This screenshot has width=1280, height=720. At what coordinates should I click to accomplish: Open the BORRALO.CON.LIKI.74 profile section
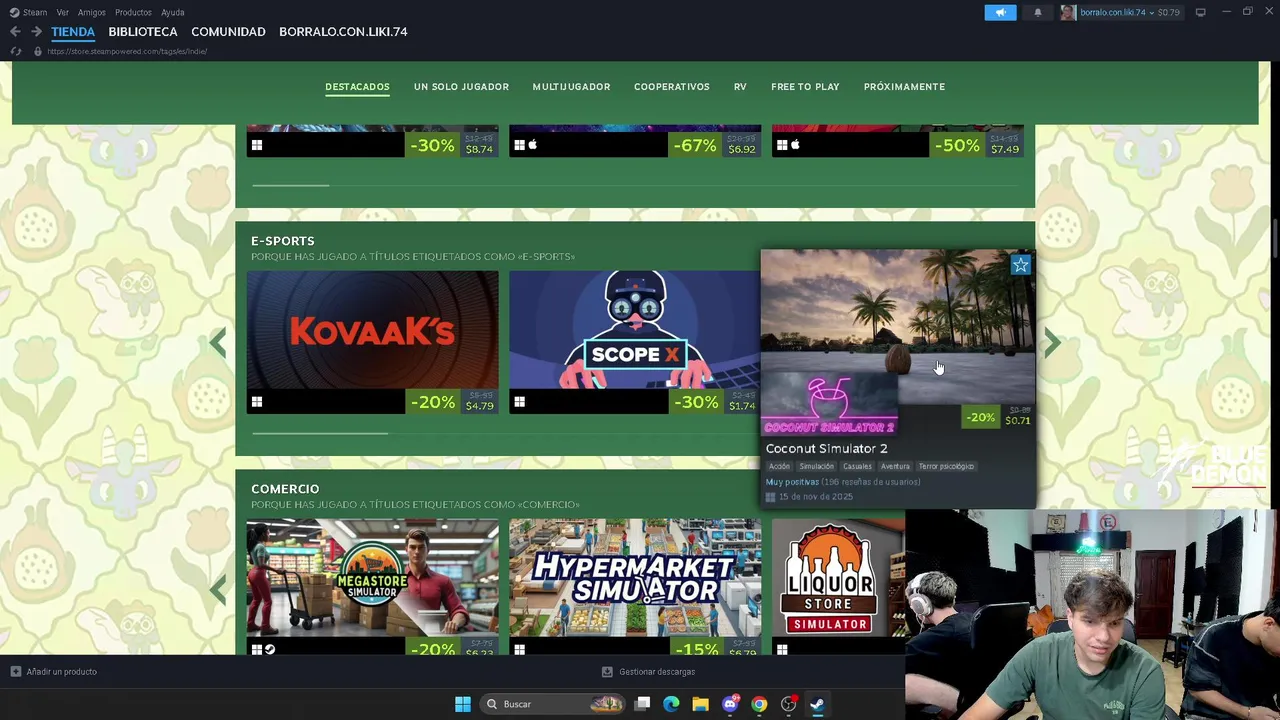[x=343, y=32]
